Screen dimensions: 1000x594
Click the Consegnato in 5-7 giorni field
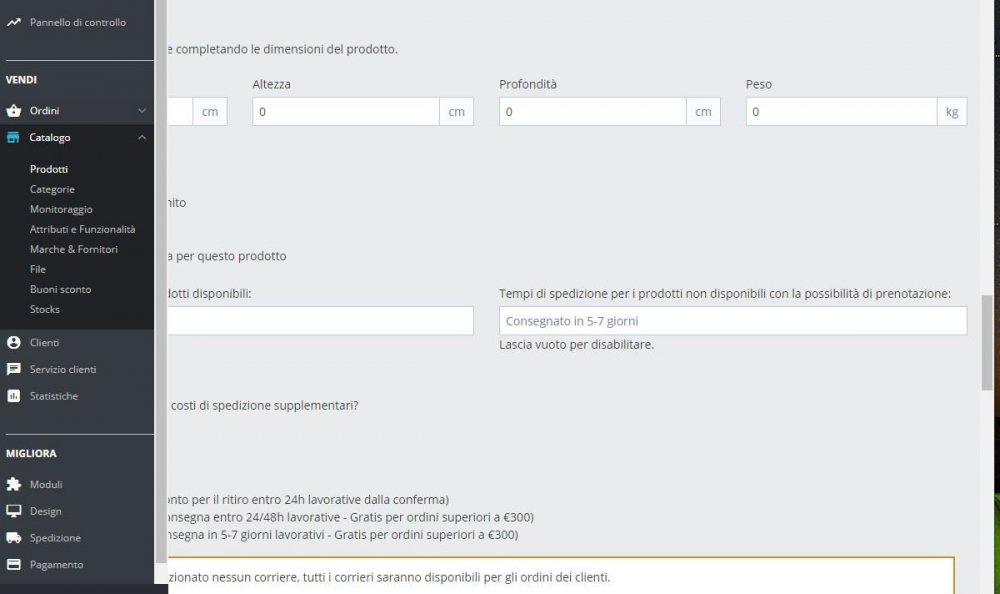pos(733,321)
